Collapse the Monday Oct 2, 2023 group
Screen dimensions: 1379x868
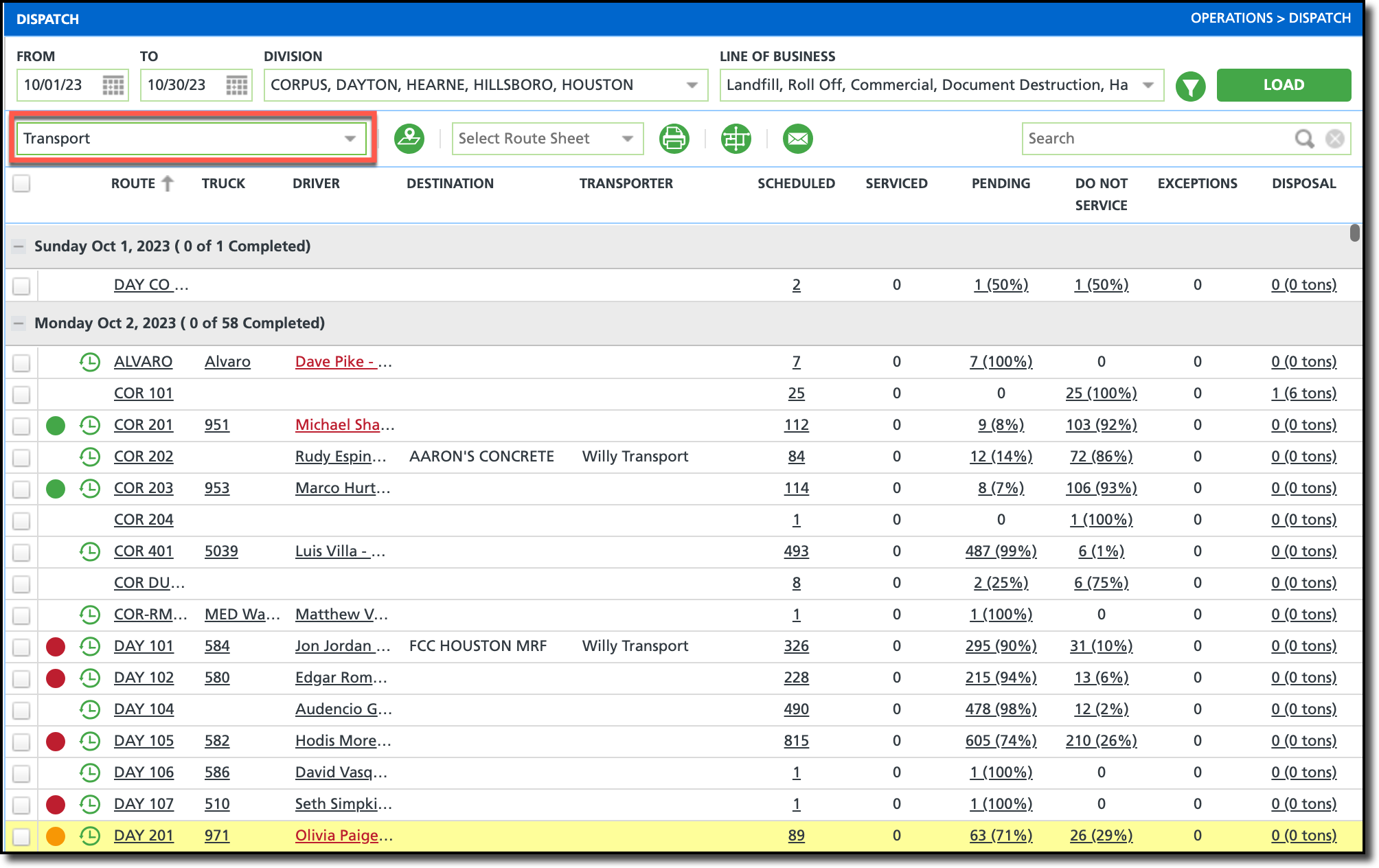(19, 323)
